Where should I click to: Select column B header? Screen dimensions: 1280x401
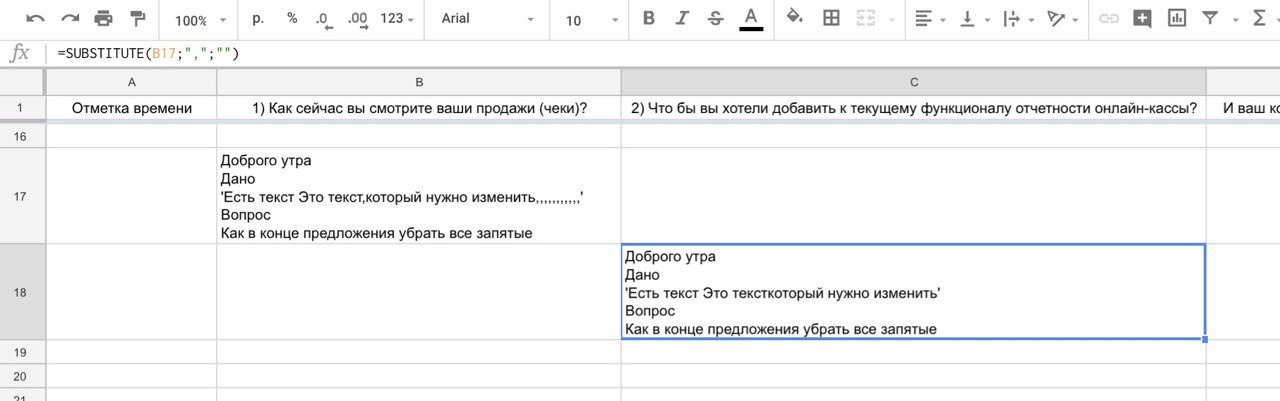(419, 82)
